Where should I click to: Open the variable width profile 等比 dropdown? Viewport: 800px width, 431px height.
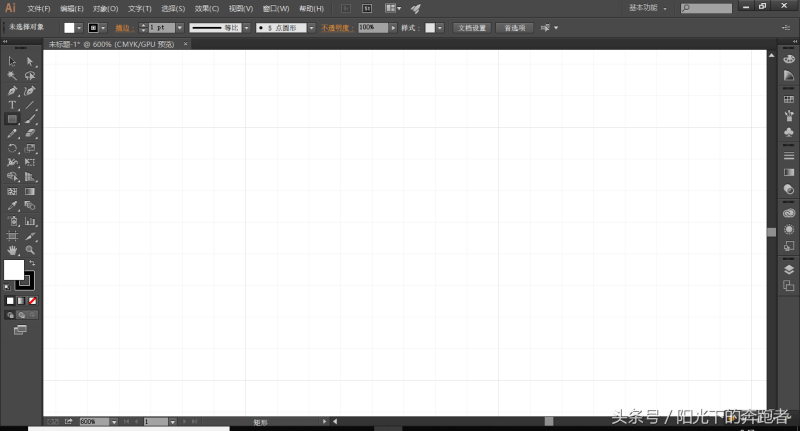(x=247, y=28)
